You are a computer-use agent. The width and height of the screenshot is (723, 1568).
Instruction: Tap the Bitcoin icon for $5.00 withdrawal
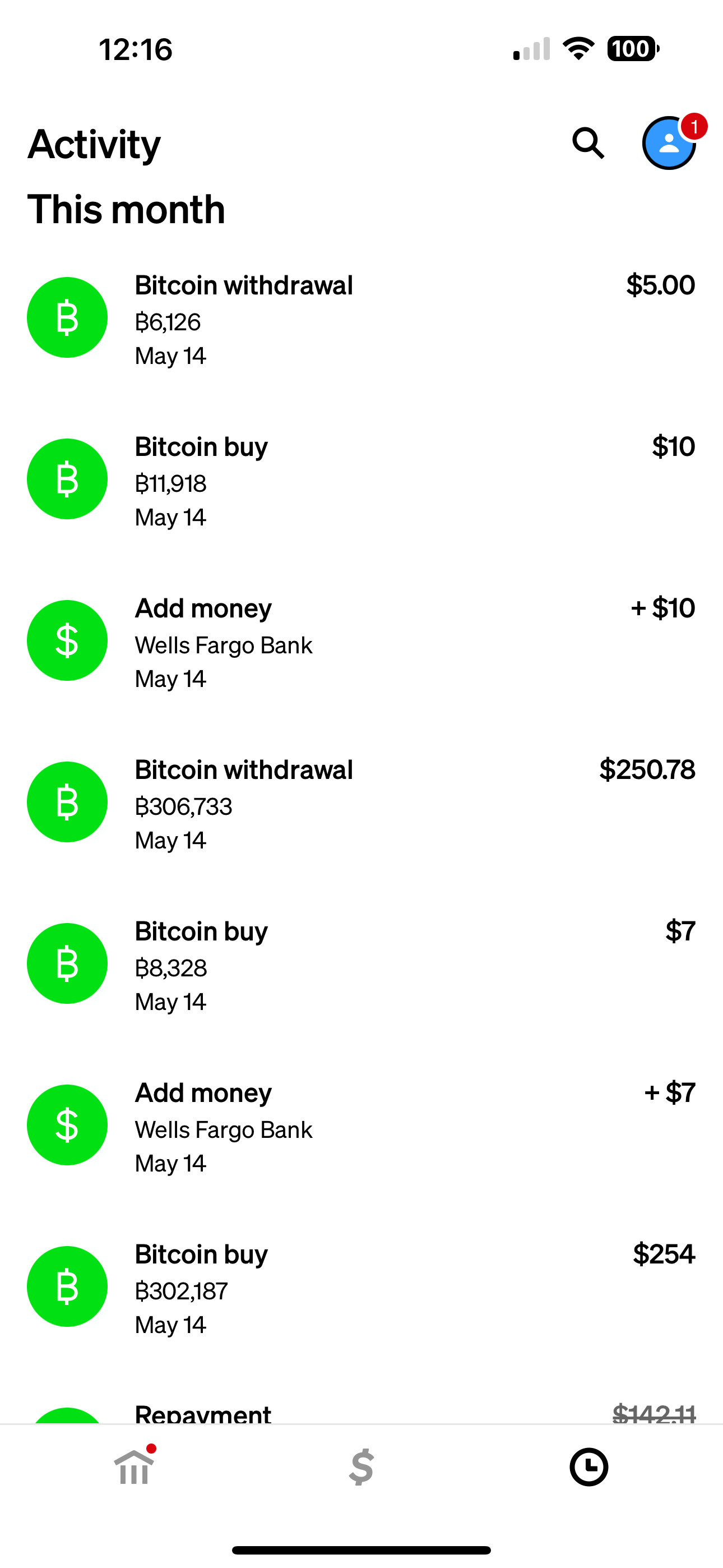pyautogui.click(x=68, y=317)
